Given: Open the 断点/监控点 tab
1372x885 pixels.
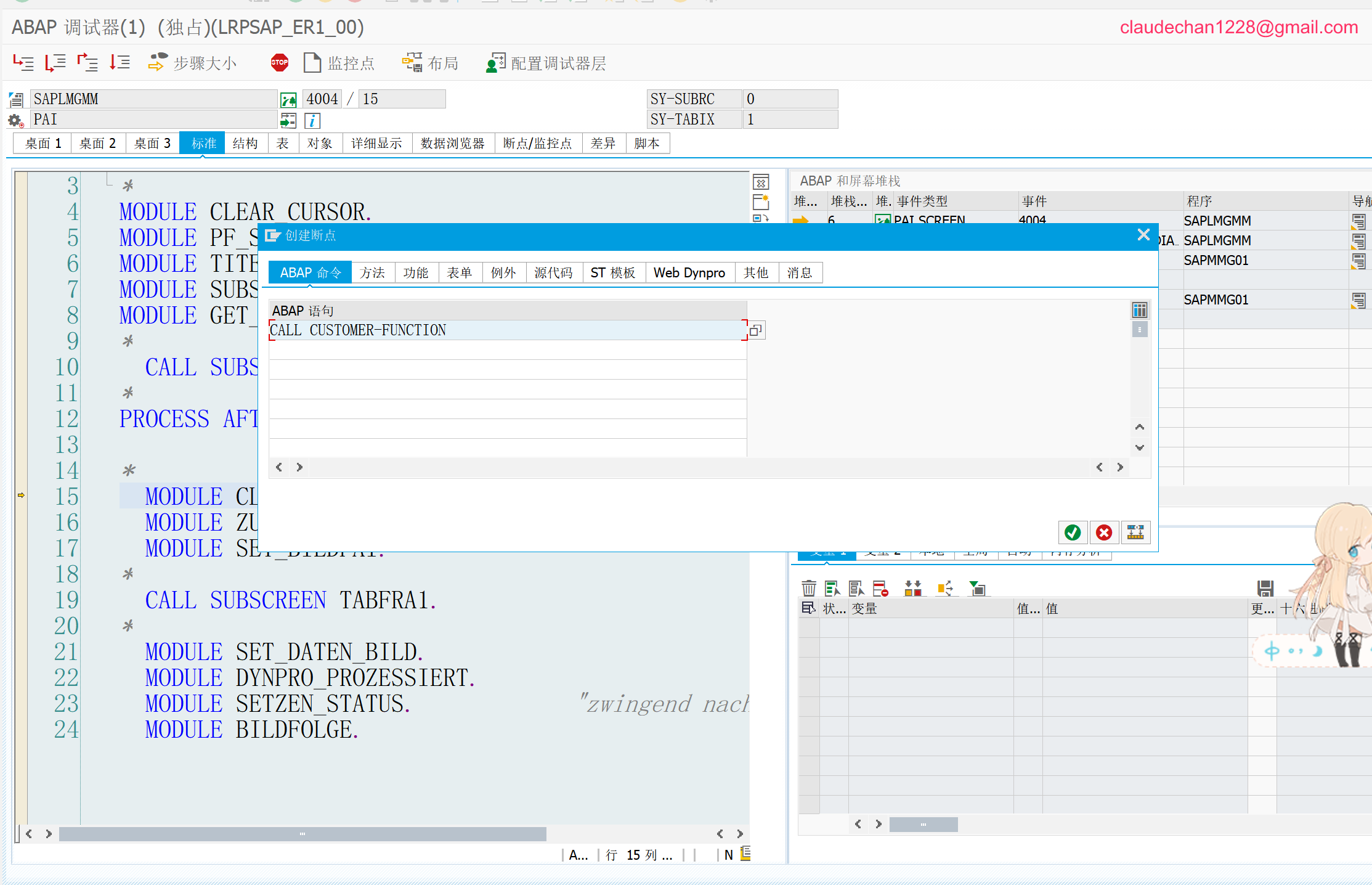Looking at the screenshot, I should click(537, 143).
